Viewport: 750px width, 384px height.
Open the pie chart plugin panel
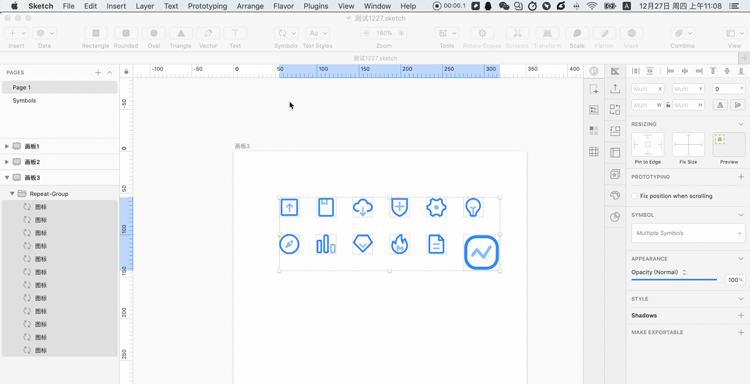615,217
